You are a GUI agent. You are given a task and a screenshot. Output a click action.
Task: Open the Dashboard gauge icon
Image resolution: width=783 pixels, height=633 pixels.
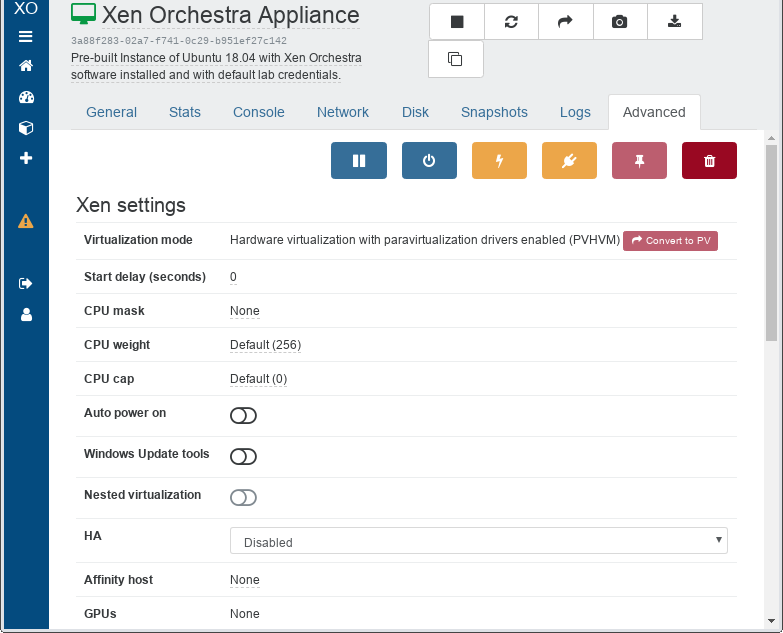26,97
